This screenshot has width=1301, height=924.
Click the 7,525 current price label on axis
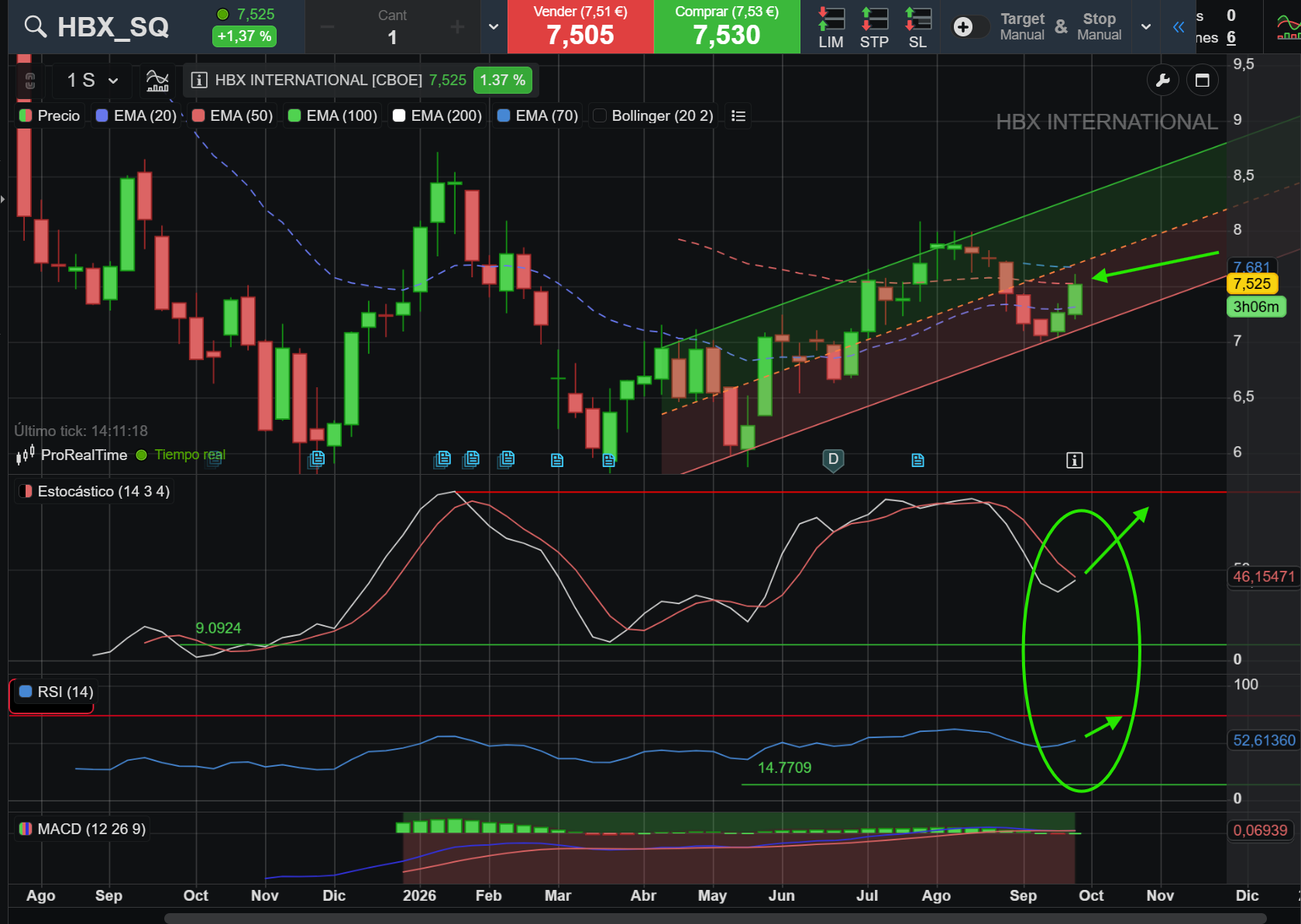(x=1252, y=283)
